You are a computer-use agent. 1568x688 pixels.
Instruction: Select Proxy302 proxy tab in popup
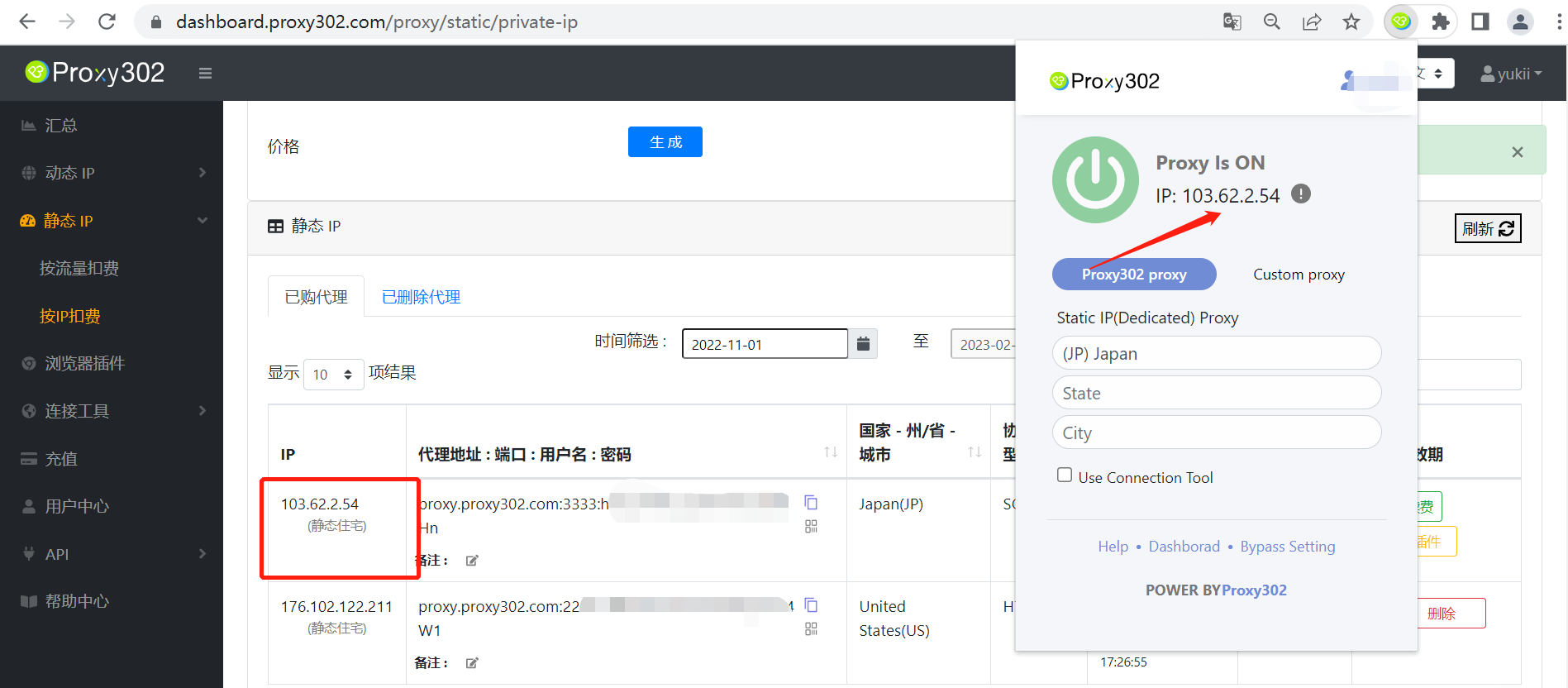pos(1134,275)
